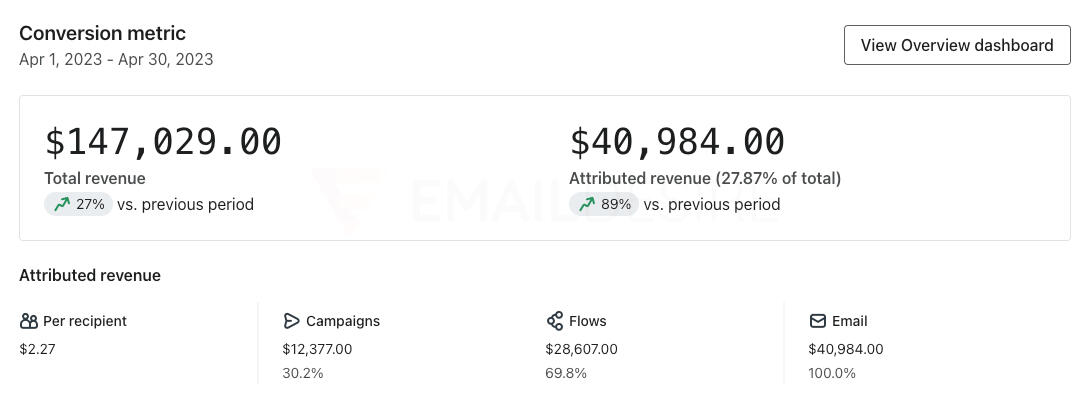Click the Per recipient people icon
1089x403 pixels.
pos(29,321)
